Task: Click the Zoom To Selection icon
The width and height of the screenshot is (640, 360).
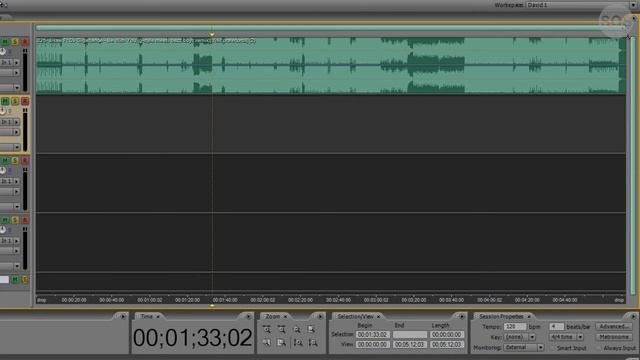Action: tap(312, 329)
